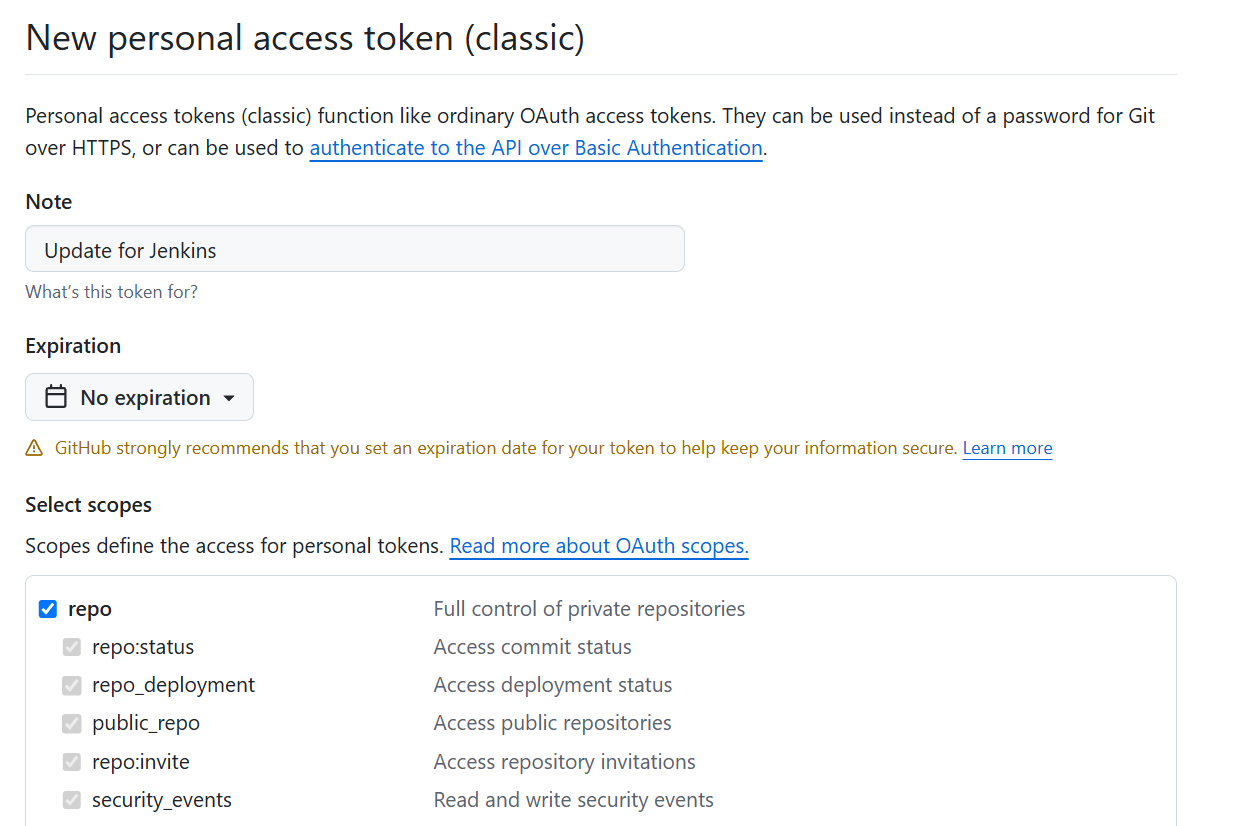Click the warning triangle icon beside the expiration notice
Screen dimensions: 1235x826
tap(35, 448)
